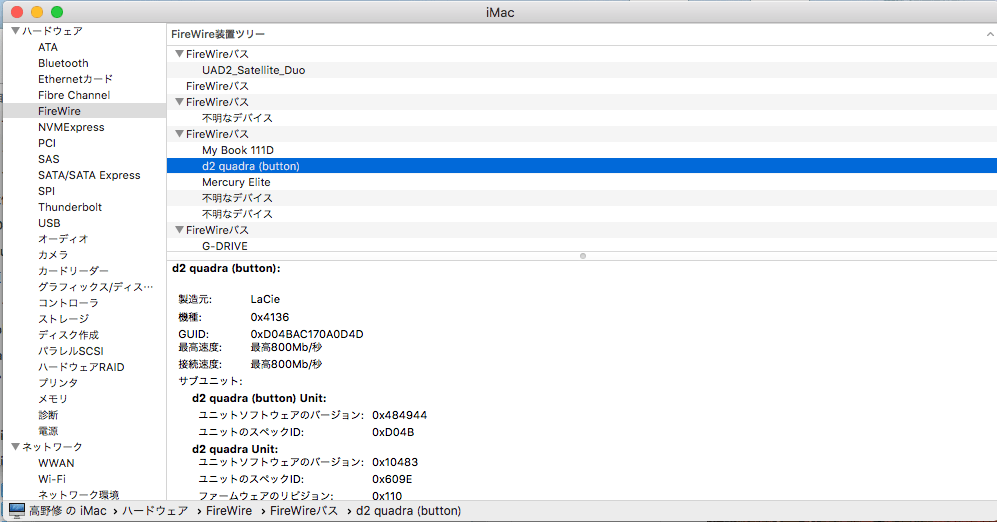Select Mercury Elite device row
The image size is (997, 522).
(582, 182)
